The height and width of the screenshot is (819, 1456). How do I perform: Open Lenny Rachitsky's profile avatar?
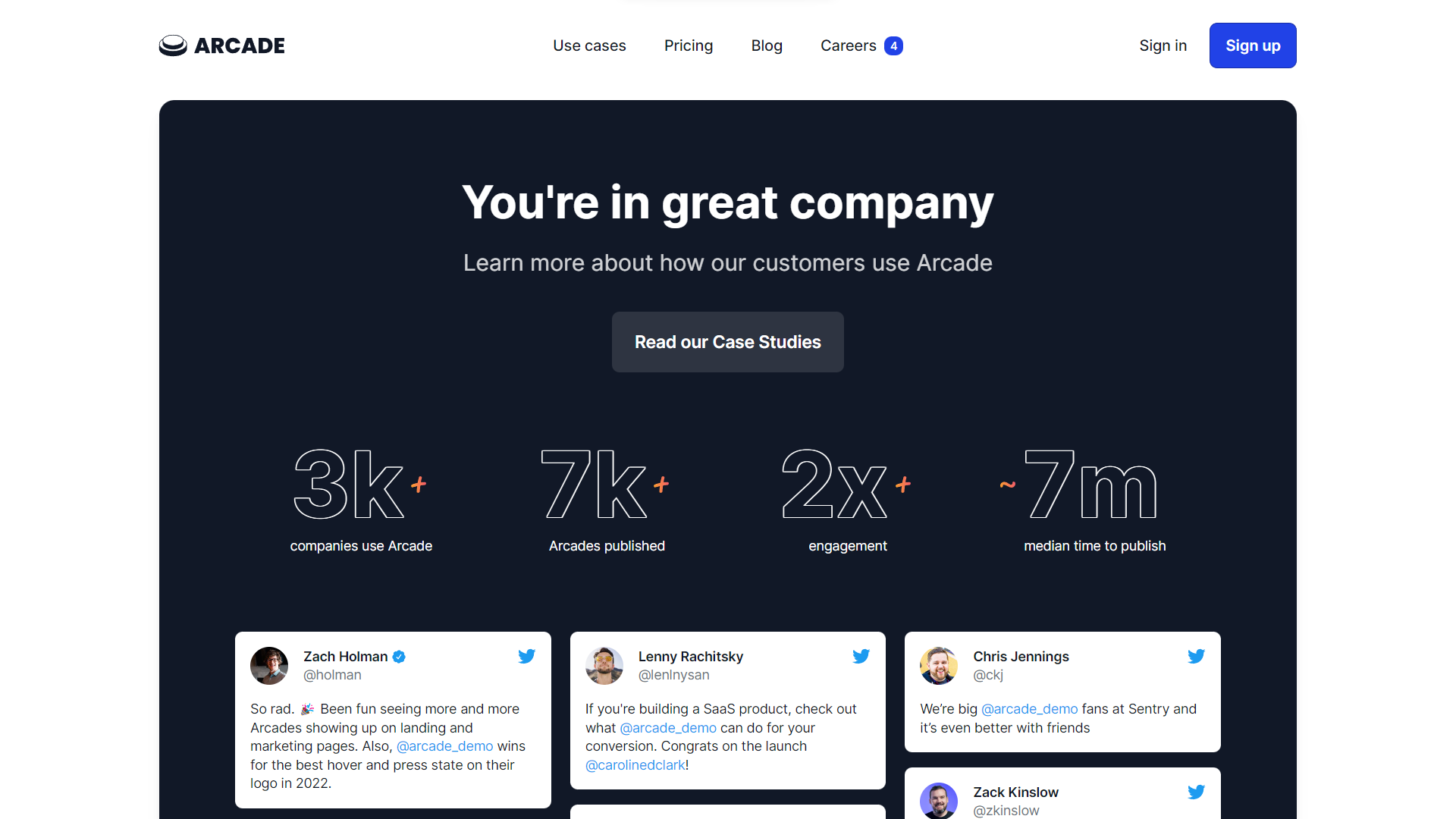(x=604, y=666)
